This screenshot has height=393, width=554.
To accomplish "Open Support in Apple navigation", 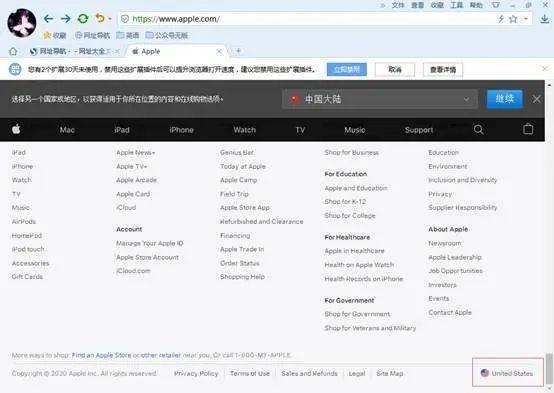I will (419, 130).
